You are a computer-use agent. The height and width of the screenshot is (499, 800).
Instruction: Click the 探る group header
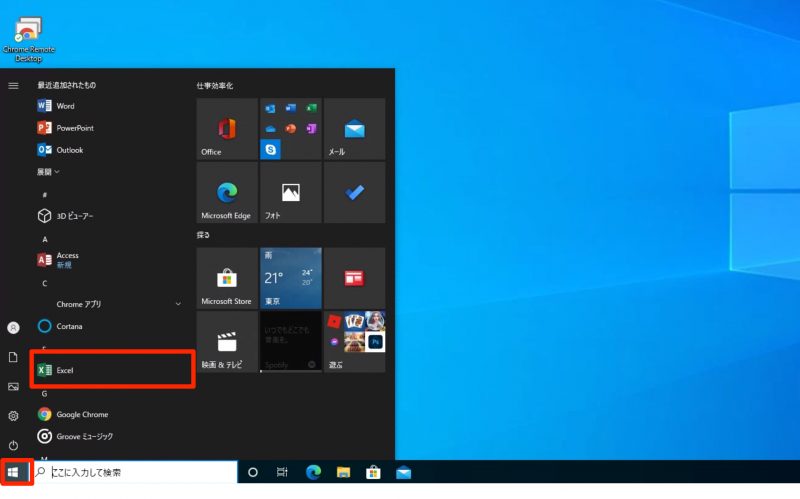point(203,235)
